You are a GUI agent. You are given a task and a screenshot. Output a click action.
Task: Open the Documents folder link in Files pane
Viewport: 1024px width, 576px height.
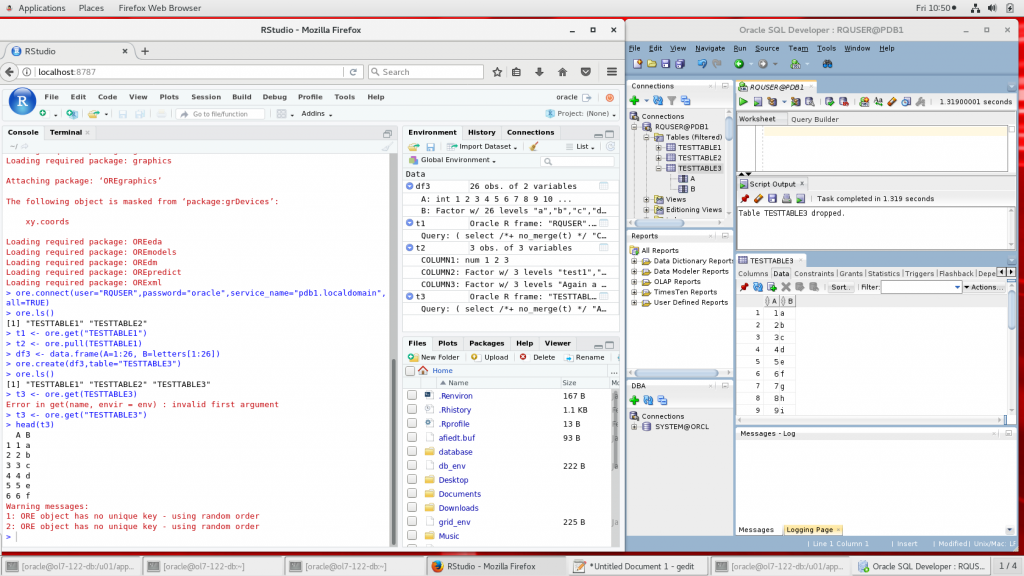coord(460,494)
